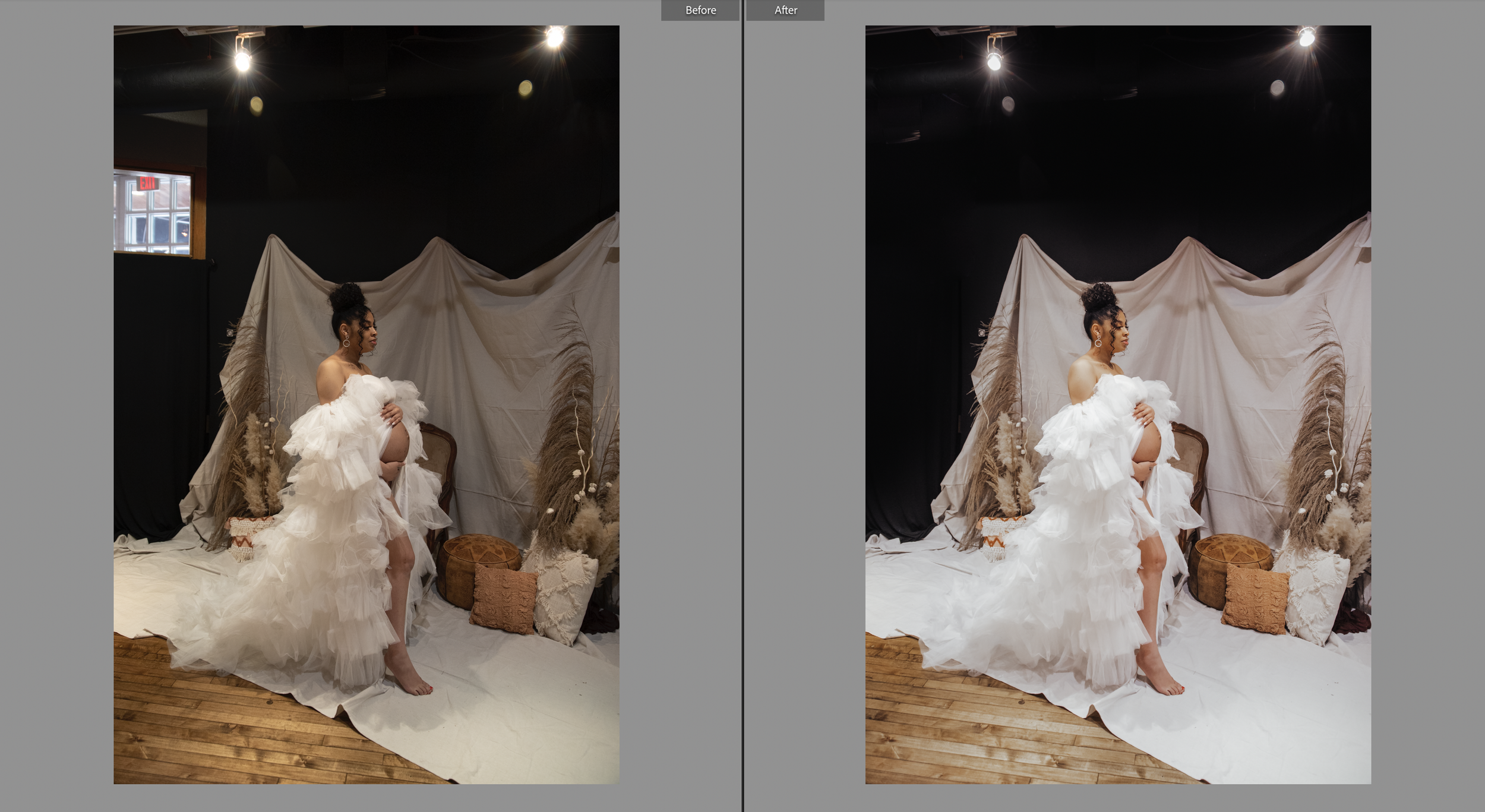Click the Before label
Image resolution: width=1485 pixels, height=812 pixels.
700,10
